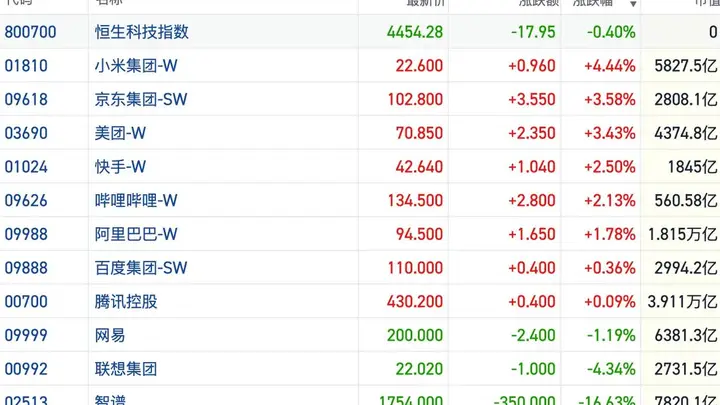Select stock code 09988
This screenshot has height=405, width=720.
click(26, 234)
